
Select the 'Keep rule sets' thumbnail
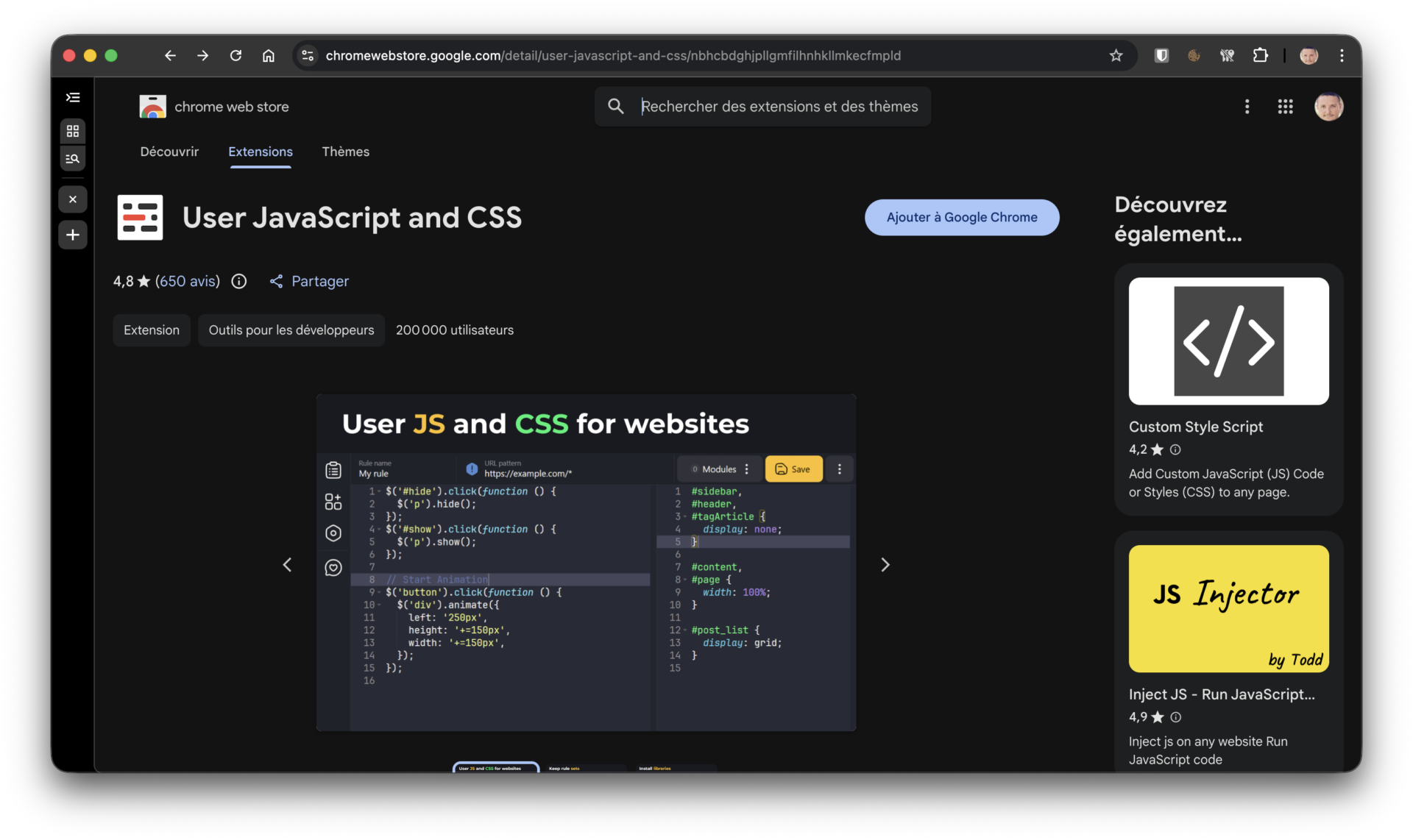pos(585,768)
